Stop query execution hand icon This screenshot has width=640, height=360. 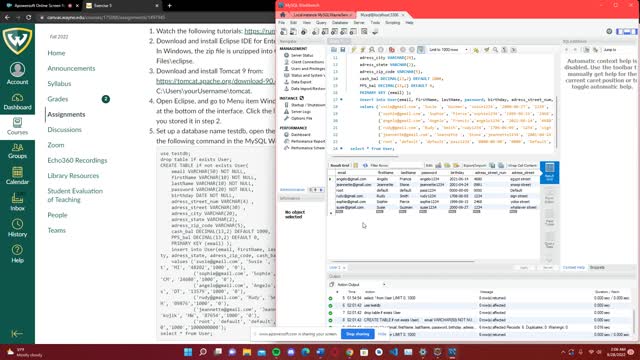pyautogui.click(x=381, y=50)
